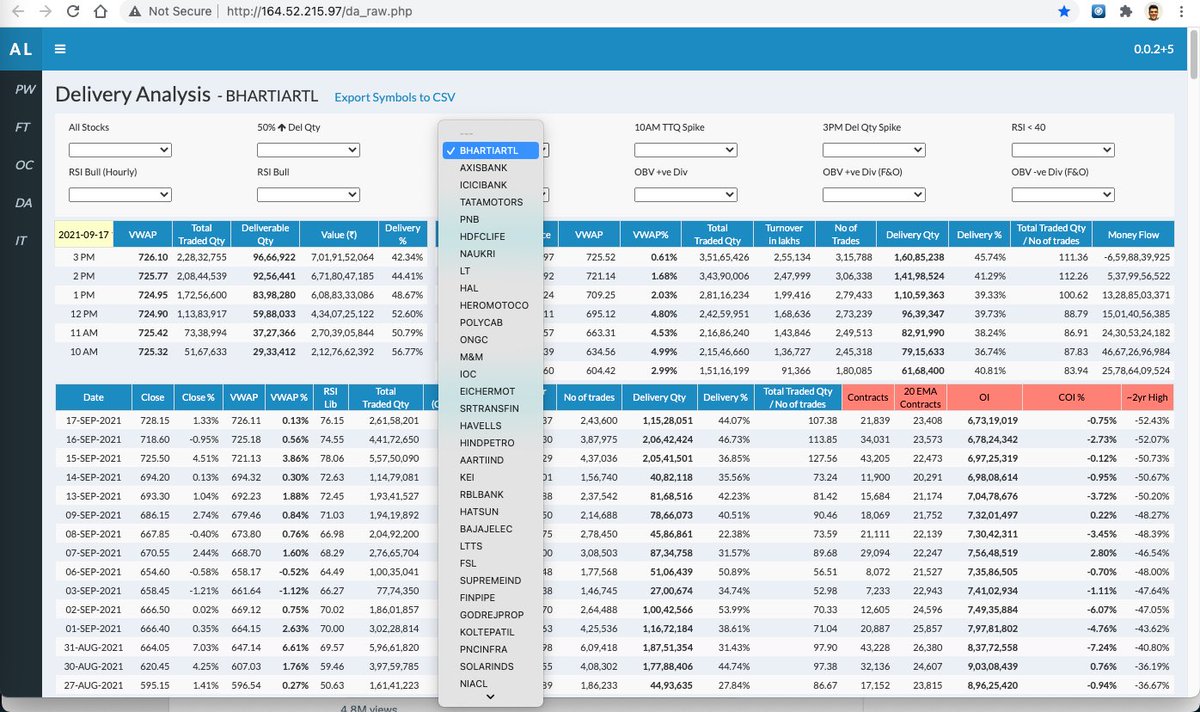Open the RSI < 40 dropdown
This screenshot has width=1200, height=712.
(1063, 150)
